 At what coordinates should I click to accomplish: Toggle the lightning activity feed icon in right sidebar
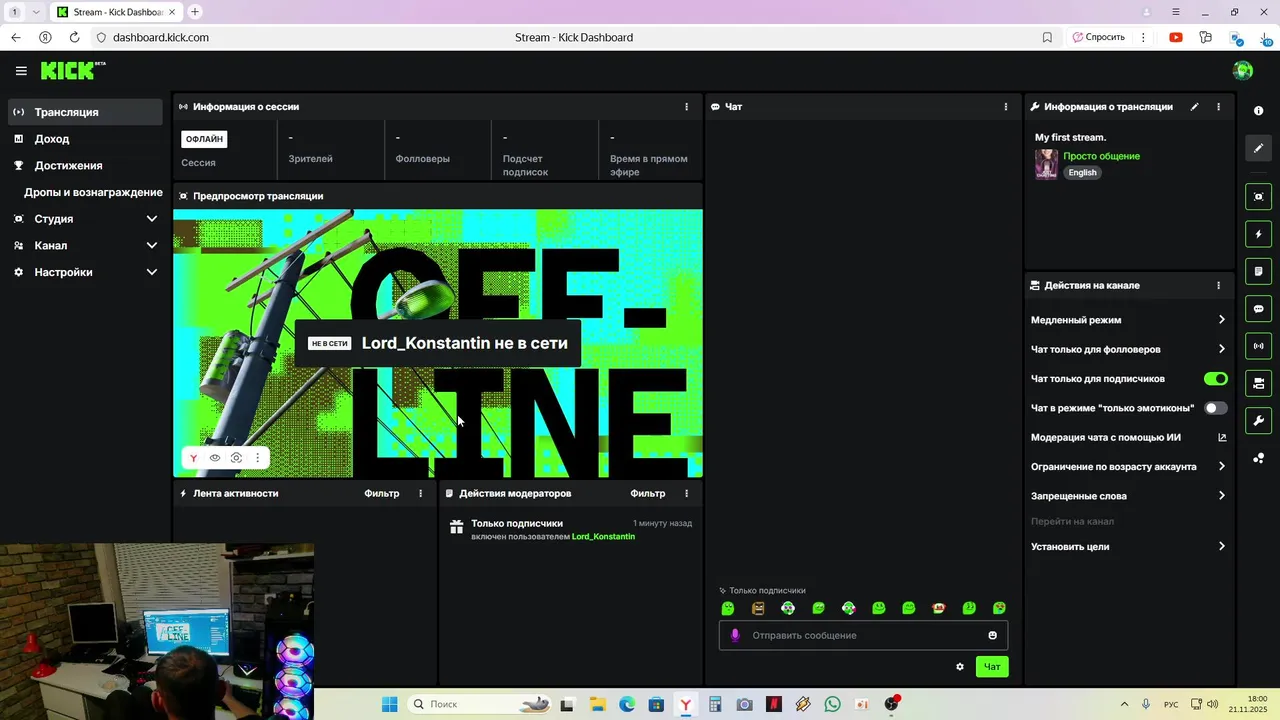tap(1259, 234)
